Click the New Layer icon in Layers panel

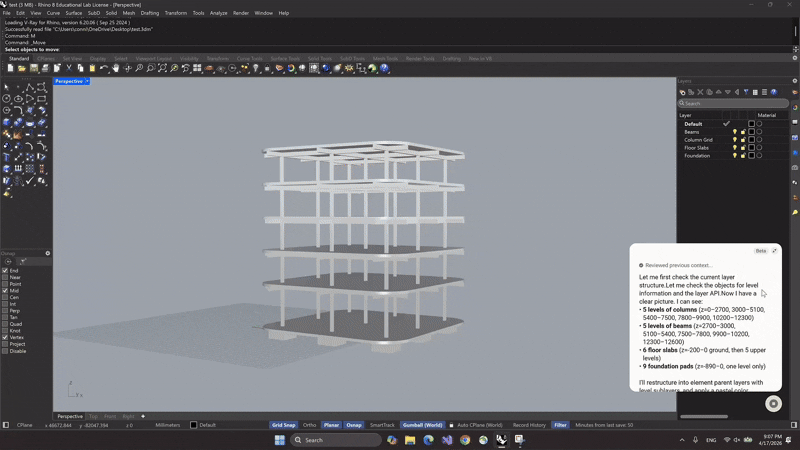click(x=682, y=92)
